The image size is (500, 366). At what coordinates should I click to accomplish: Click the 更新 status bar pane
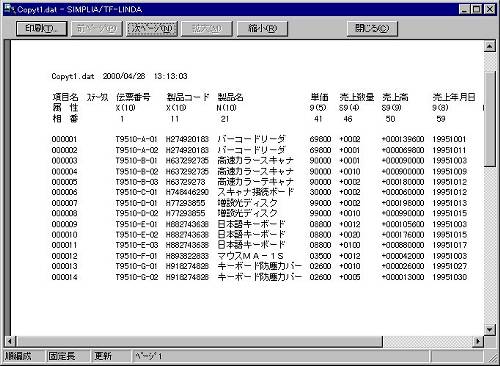click(110, 356)
